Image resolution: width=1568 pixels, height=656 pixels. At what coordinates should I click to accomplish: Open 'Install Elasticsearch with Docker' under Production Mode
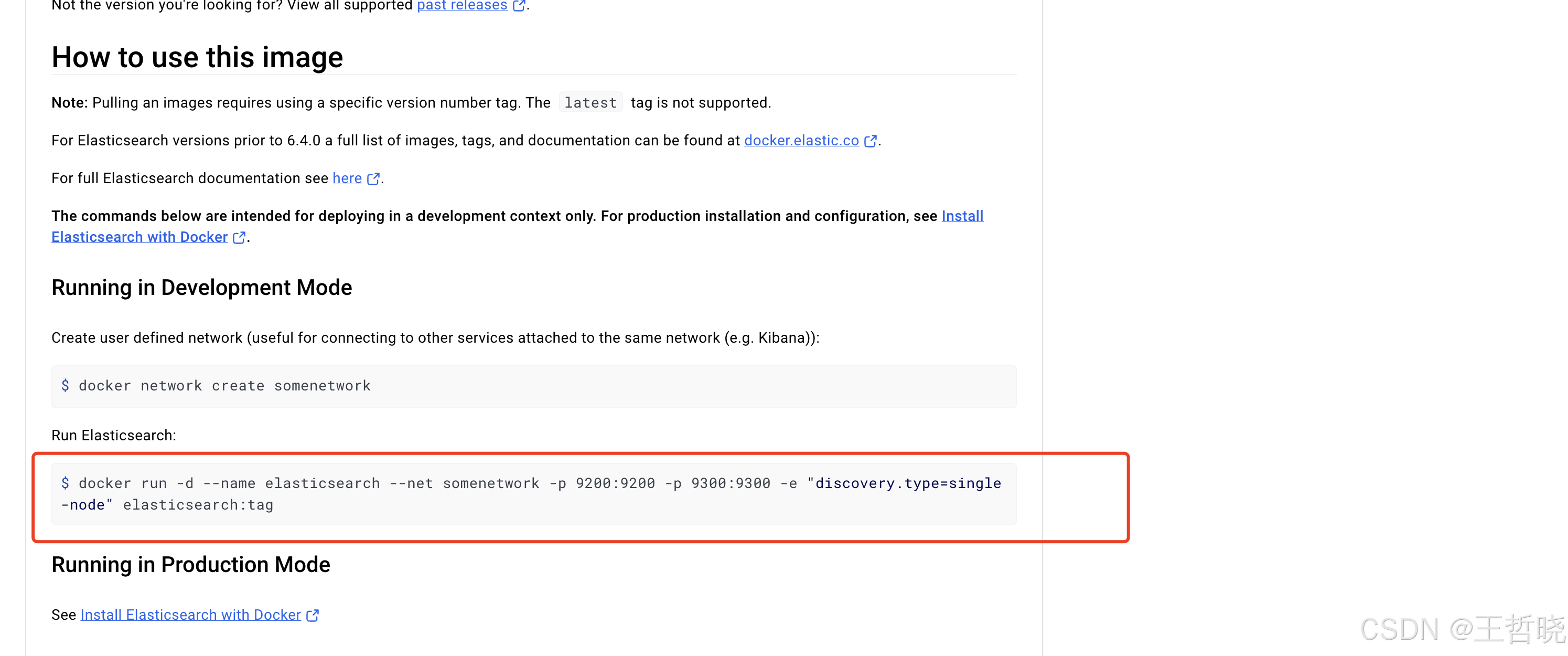[x=190, y=615]
